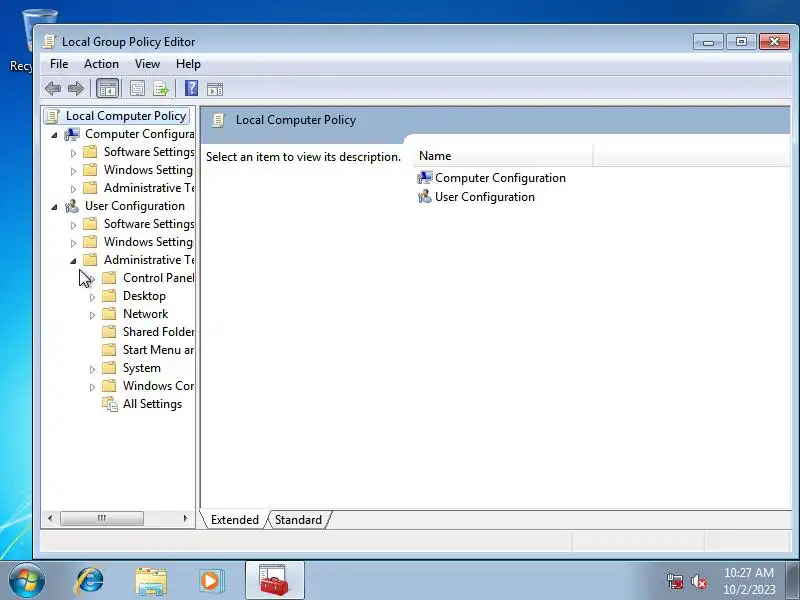Click the Computer Configuration tree node icon
800x600 pixels.
click(x=72, y=134)
